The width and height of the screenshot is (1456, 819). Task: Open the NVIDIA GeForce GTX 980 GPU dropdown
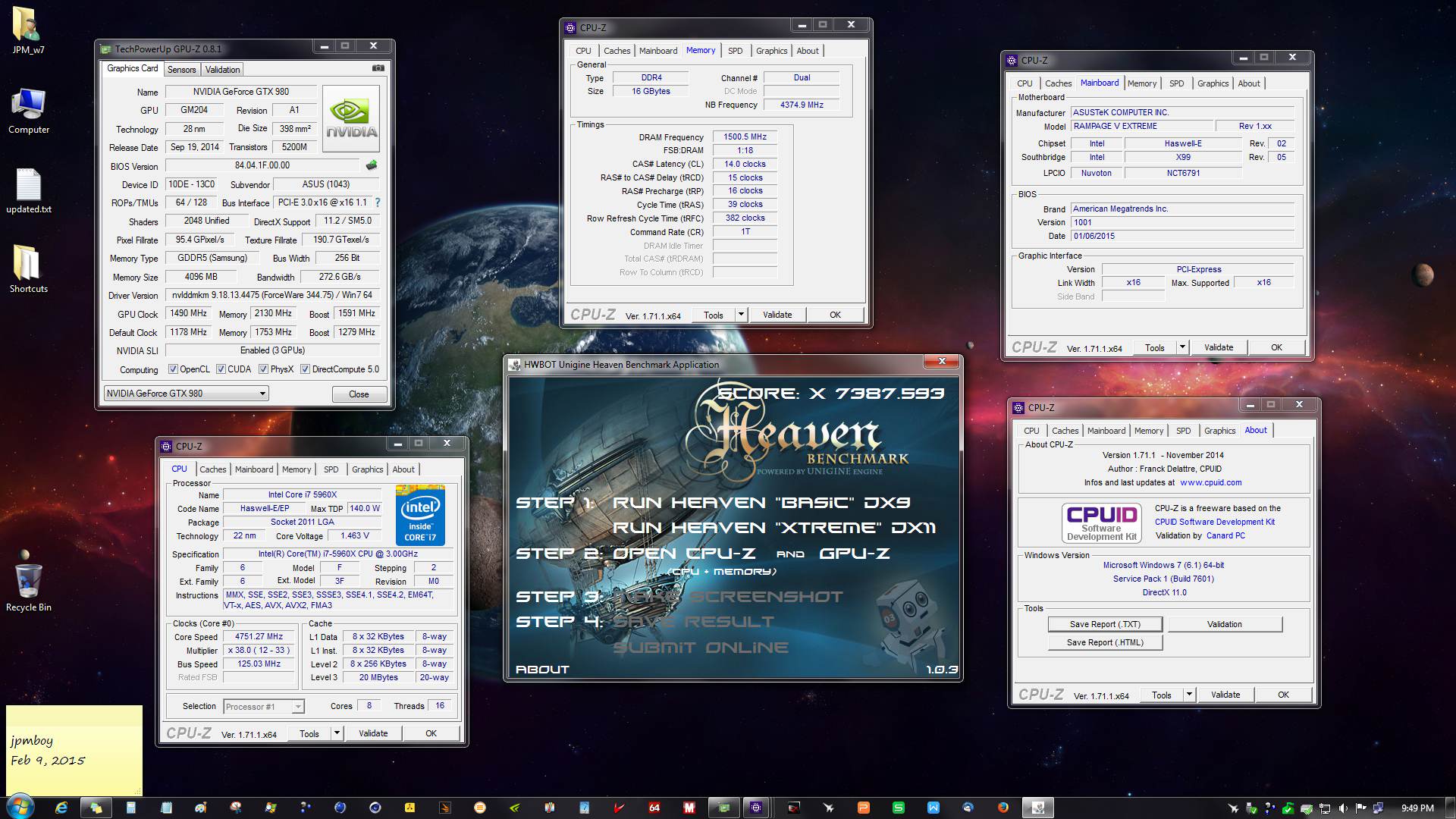click(x=186, y=394)
